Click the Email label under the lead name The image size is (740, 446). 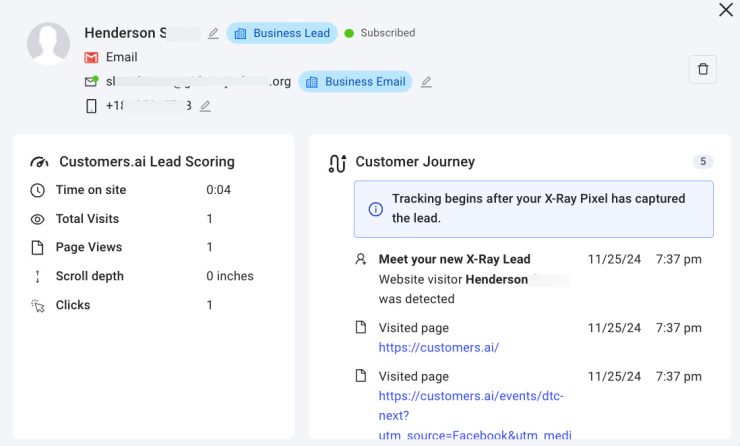pyautogui.click(x=121, y=57)
